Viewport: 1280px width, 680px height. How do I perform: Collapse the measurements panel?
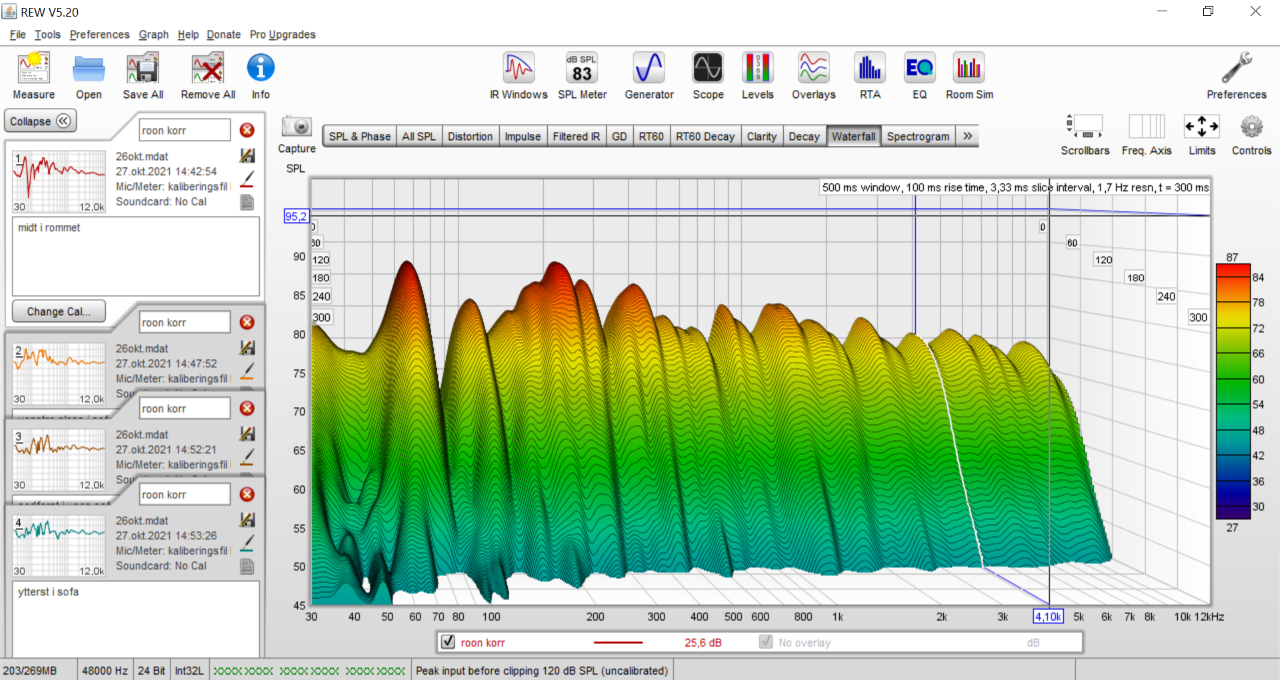tap(41, 121)
